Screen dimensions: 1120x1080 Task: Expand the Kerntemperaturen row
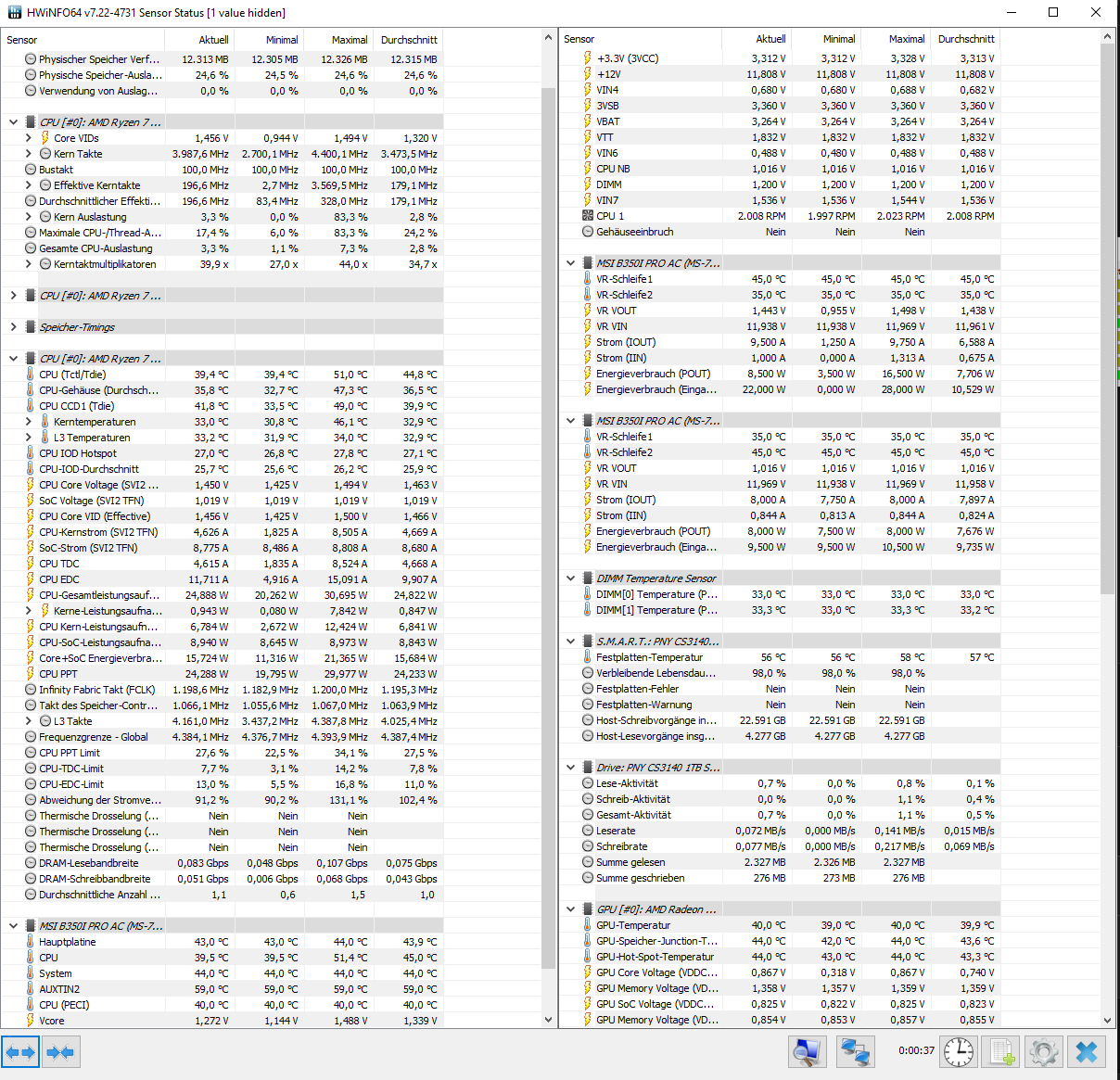click(28, 422)
